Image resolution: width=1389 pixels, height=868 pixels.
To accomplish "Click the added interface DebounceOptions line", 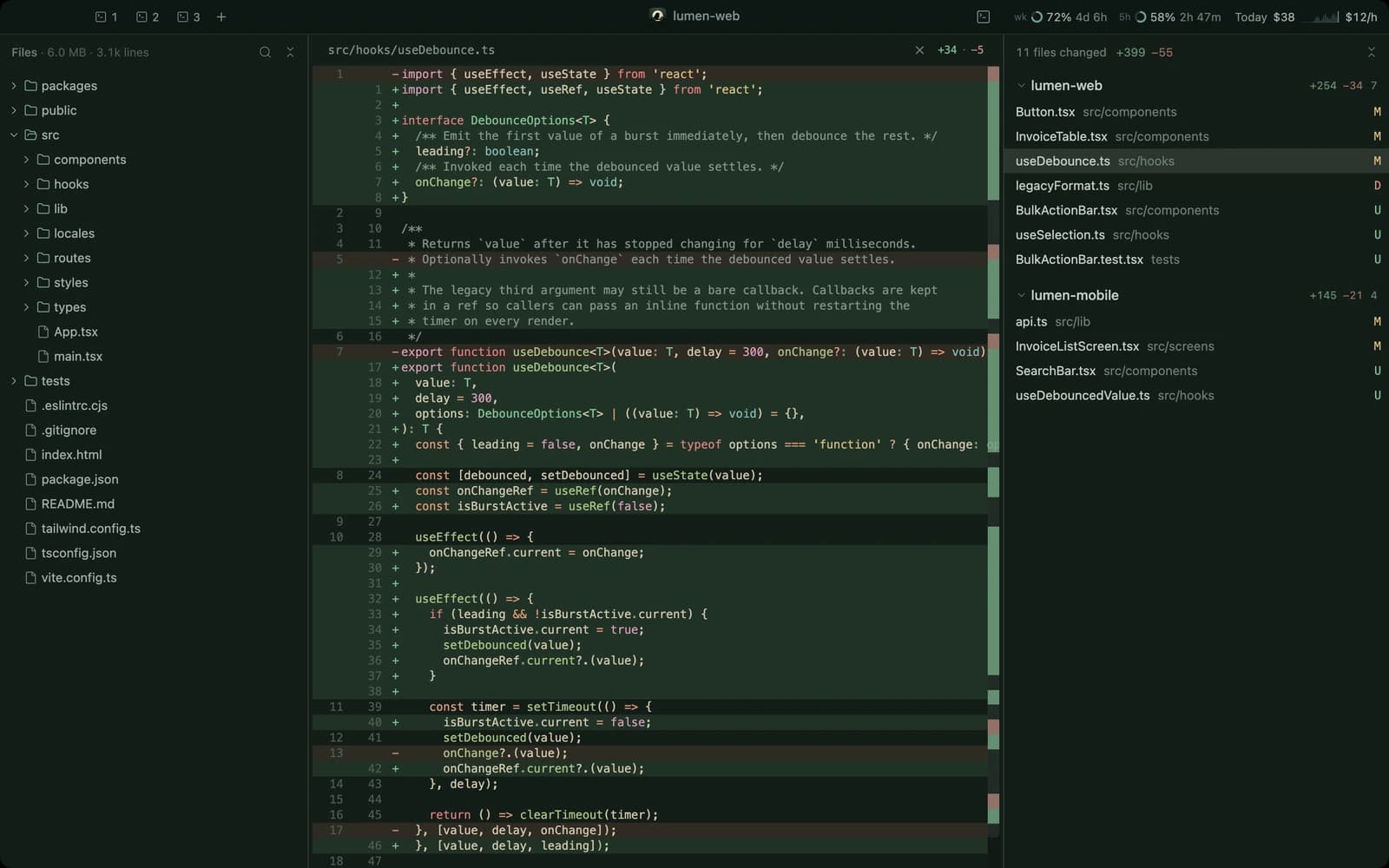I will point(649,121).
